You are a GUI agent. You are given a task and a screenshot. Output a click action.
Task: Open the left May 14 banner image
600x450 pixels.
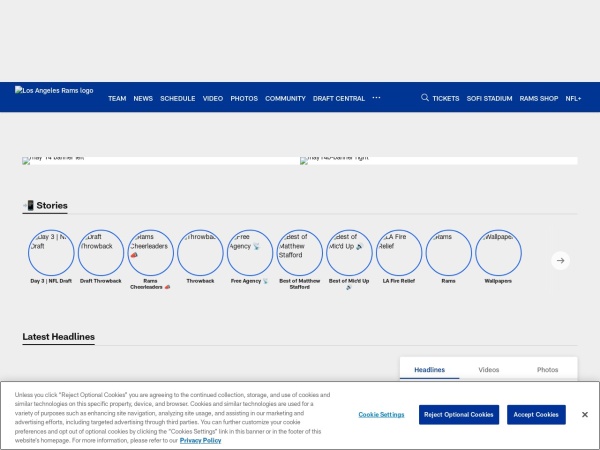161,161
